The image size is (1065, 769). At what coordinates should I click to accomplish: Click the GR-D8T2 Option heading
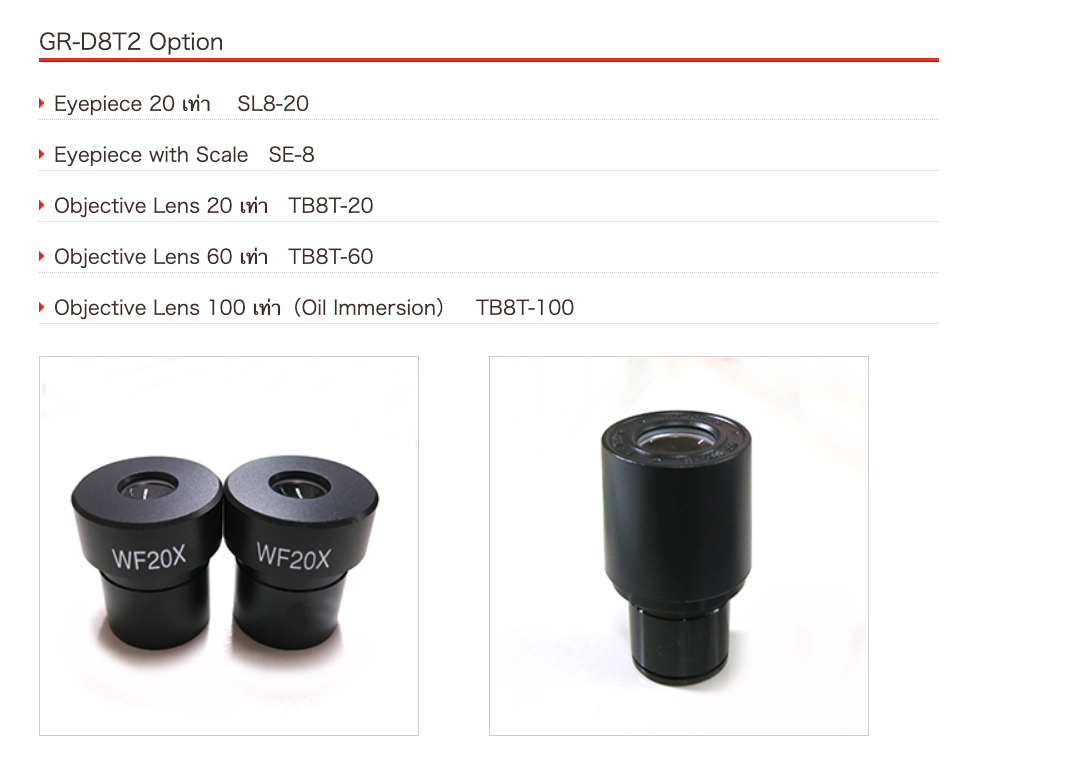pyautogui.click(x=131, y=42)
